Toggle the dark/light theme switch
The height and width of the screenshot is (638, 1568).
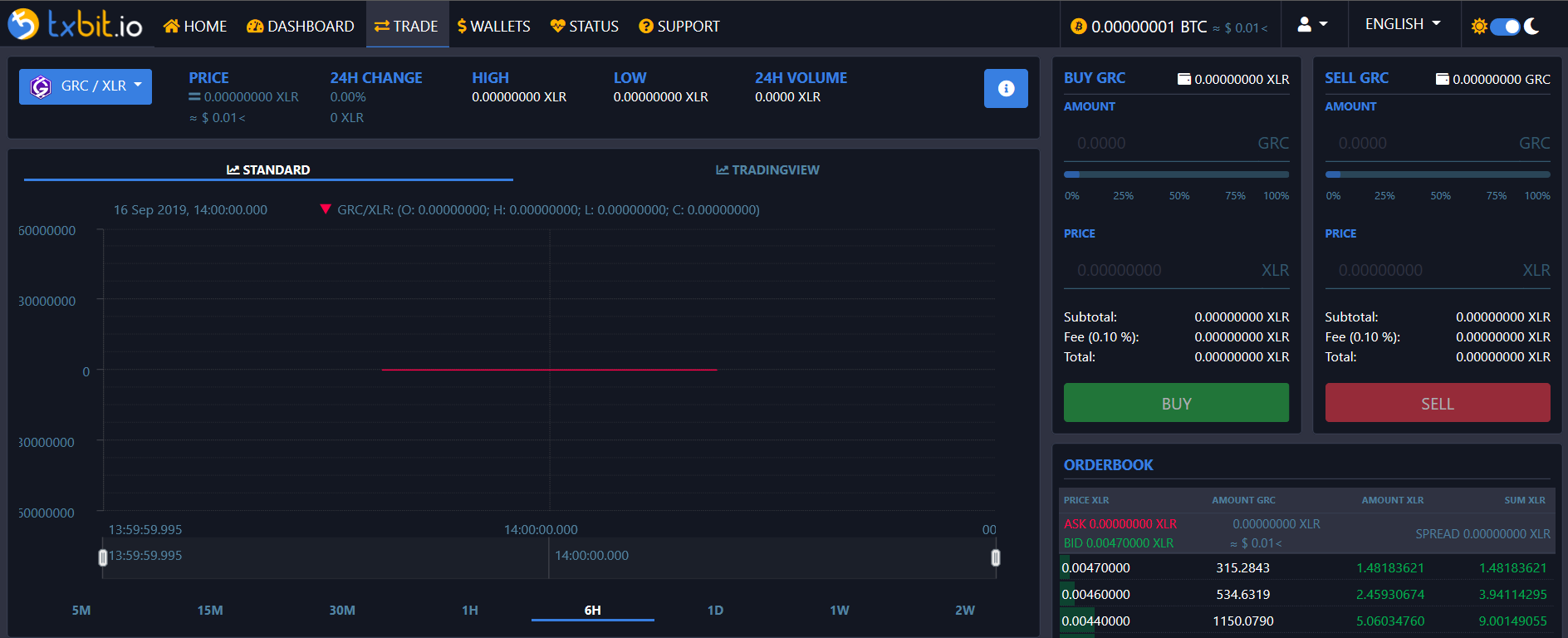tap(1505, 27)
